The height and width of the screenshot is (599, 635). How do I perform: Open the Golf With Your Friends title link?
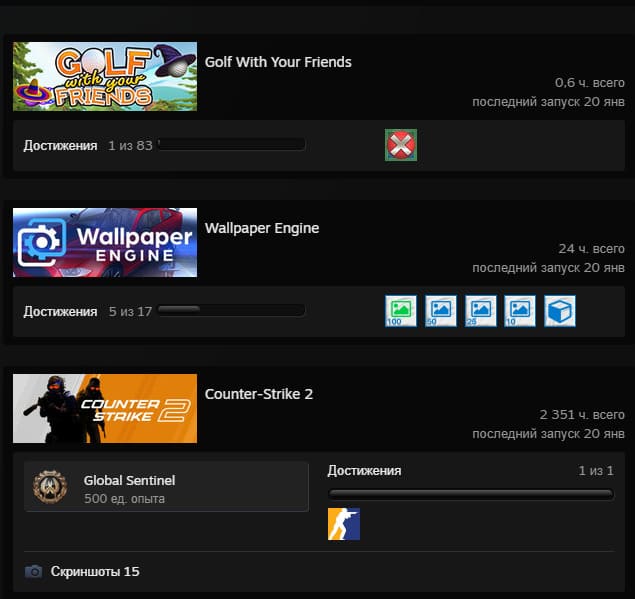278,62
